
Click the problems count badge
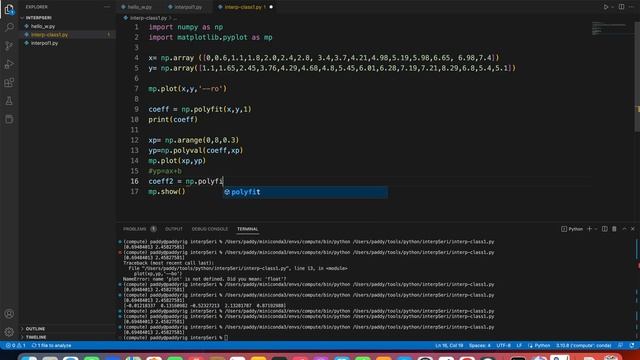(x=153, y=229)
